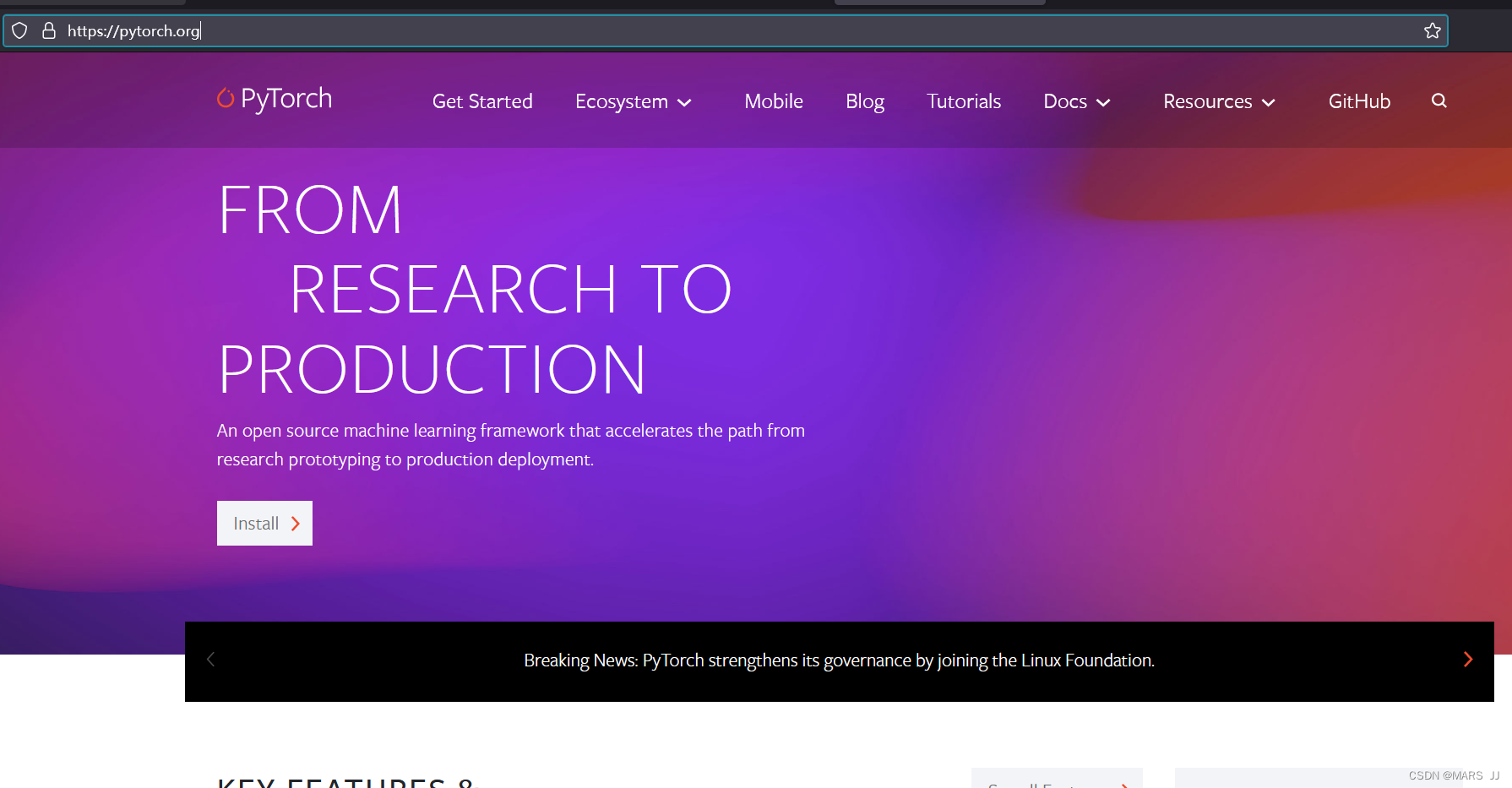This screenshot has width=1512, height=788.
Task: Go to the Mobile page
Action: tap(774, 101)
